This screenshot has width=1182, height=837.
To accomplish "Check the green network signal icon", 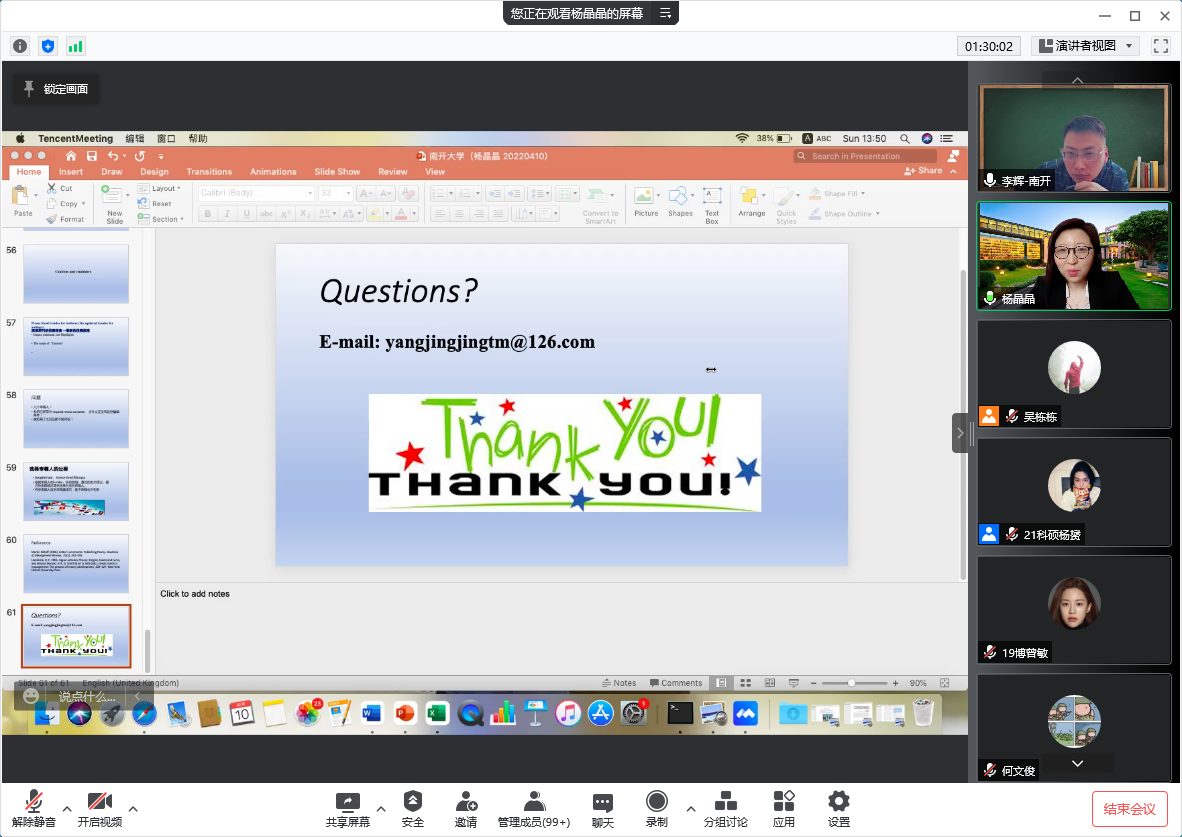I will (76, 46).
